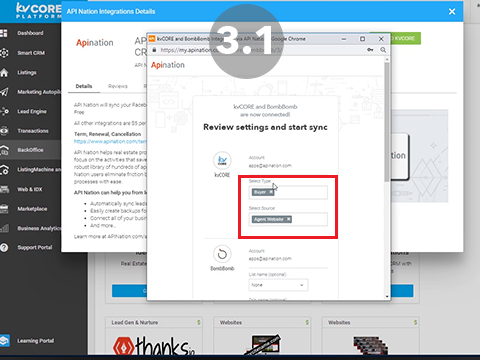
Task: Select the Marketing Autopilot paper-plane icon
Action: coord(4,92)
